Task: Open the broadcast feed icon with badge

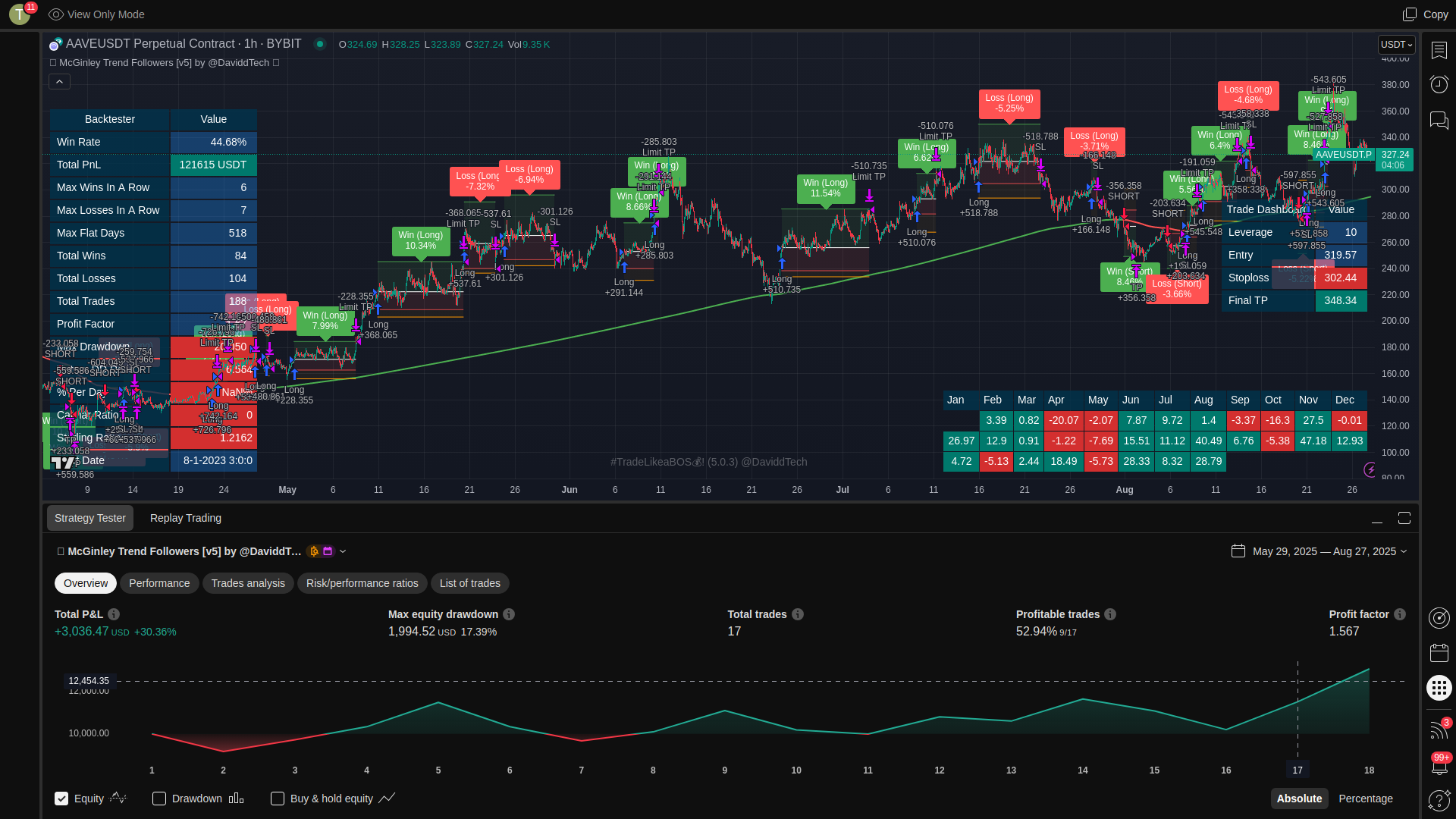Action: [1439, 729]
